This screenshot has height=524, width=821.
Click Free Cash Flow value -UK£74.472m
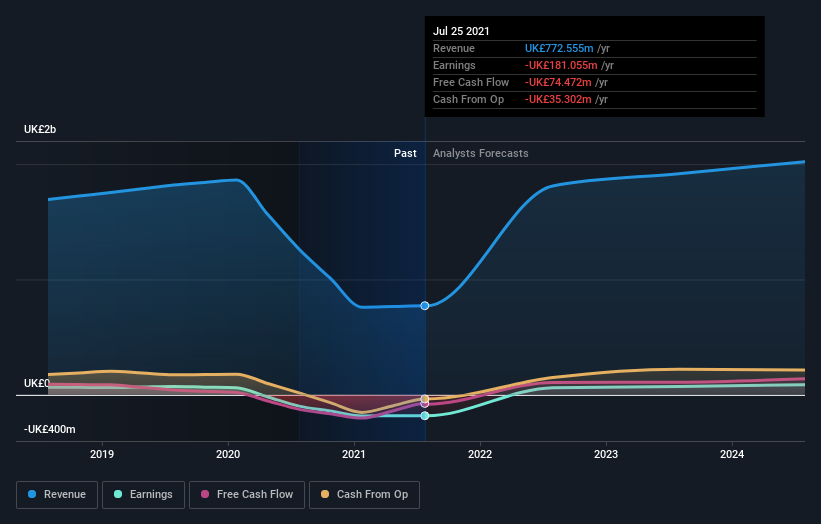558,82
